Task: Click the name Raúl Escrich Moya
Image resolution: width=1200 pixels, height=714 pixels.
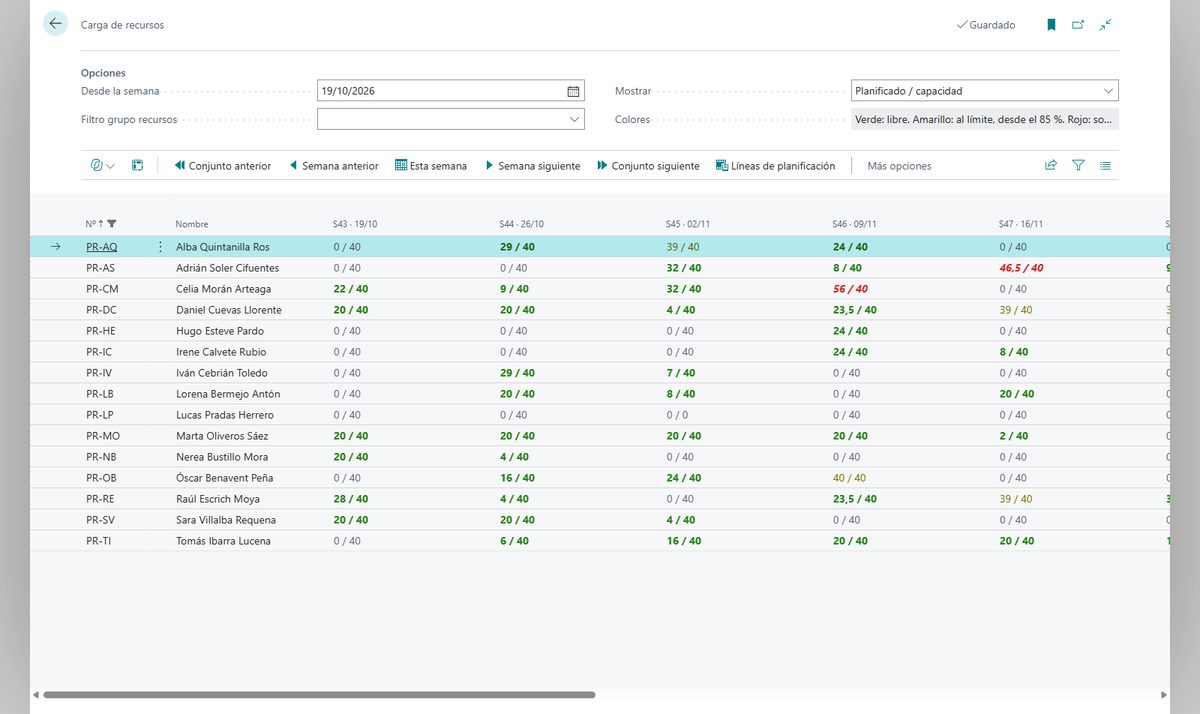Action: pyautogui.click(x=218, y=499)
